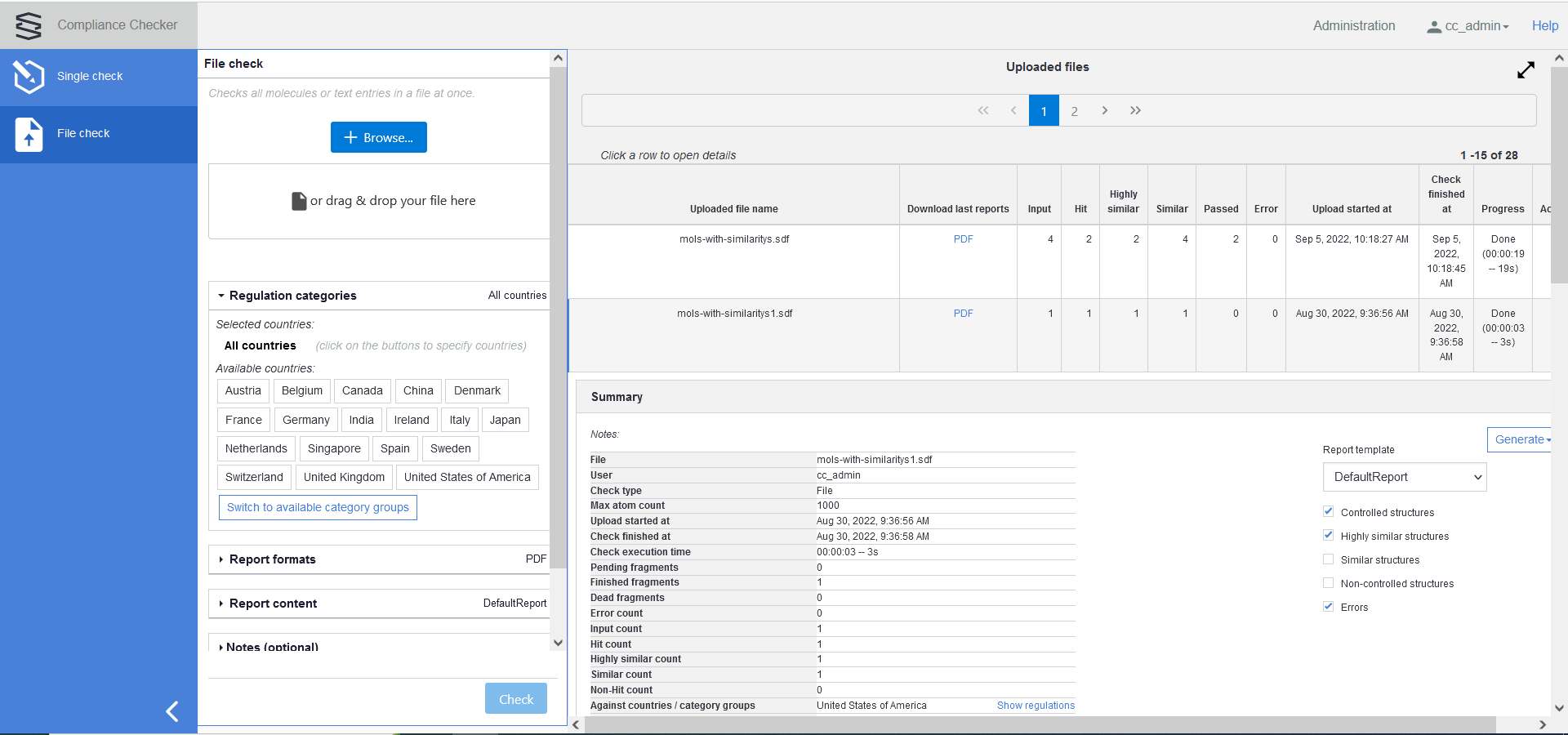Open the Help menu item
This screenshot has height=735, width=1568.
tap(1544, 25)
